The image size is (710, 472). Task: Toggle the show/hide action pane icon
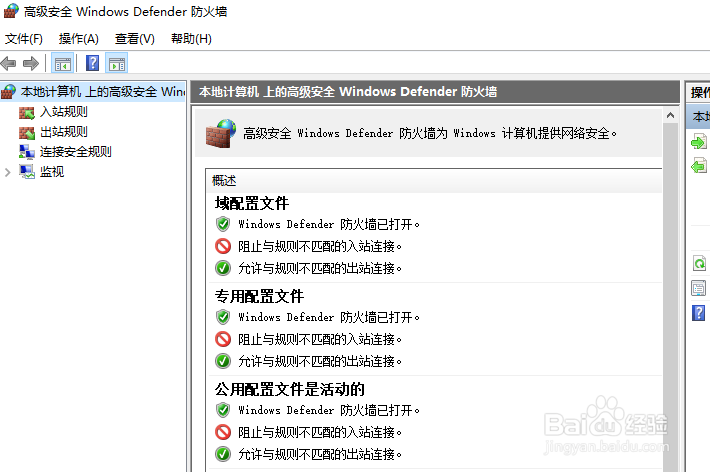pos(117,63)
